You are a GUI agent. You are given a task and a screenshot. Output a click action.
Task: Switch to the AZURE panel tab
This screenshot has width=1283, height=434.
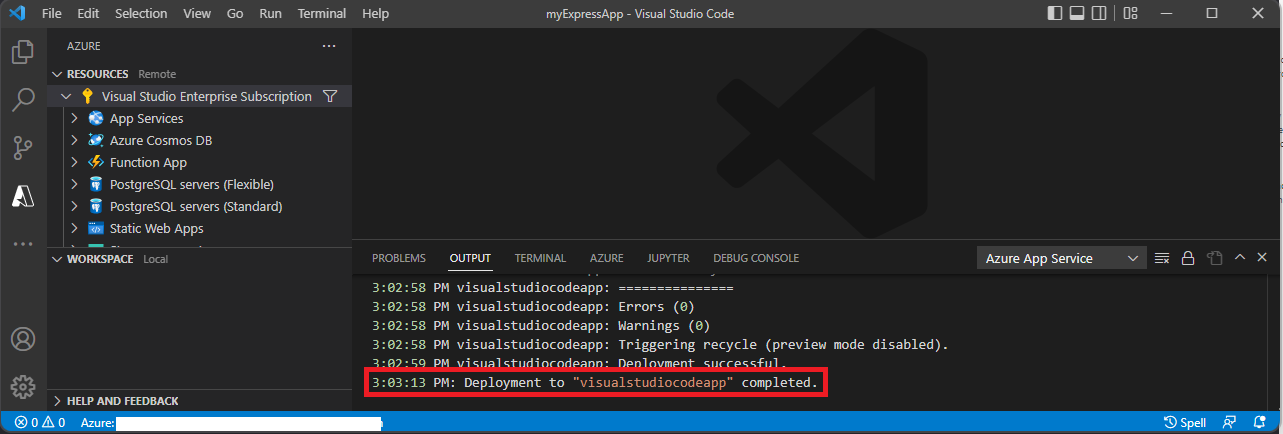[607, 258]
